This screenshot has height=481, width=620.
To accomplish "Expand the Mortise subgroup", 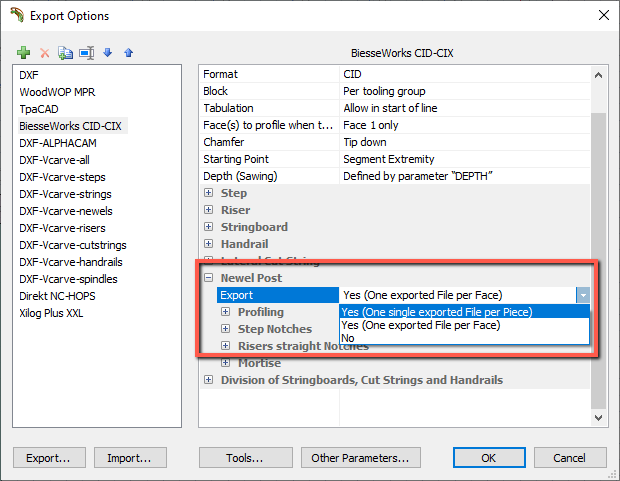I will click(x=225, y=363).
